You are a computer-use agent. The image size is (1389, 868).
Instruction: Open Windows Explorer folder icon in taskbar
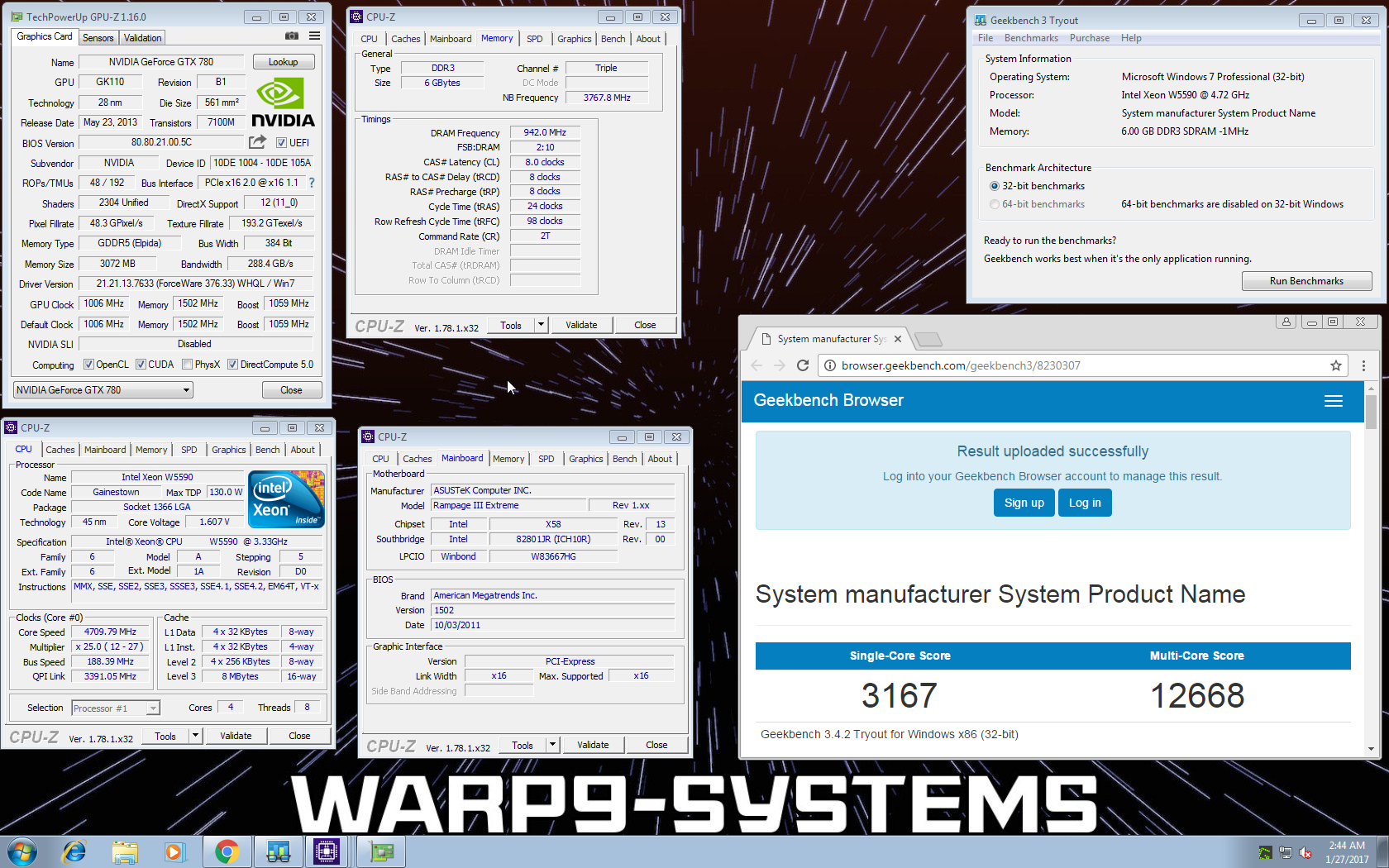(x=125, y=851)
